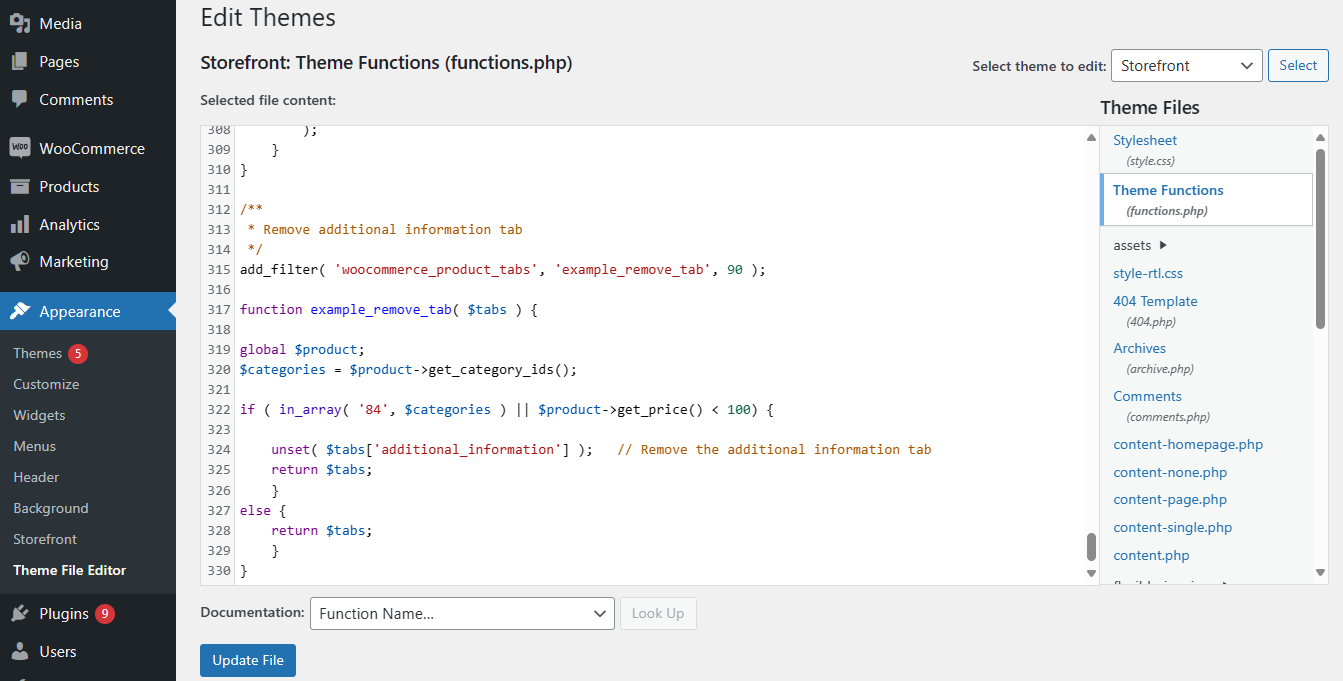The height and width of the screenshot is (681, 1343).
Task: Click the Pages menu icon
Action: 19,61
